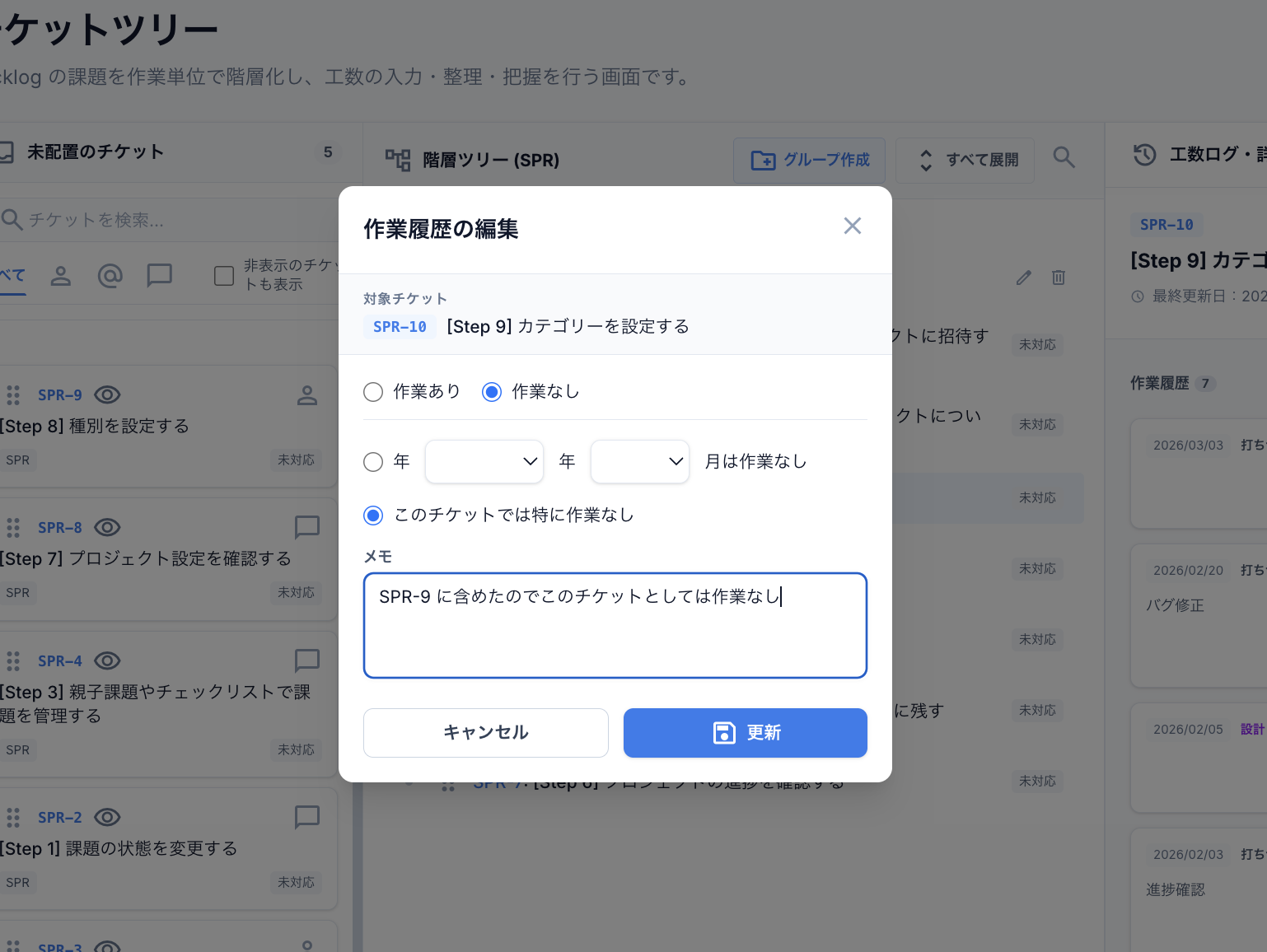Switch to the すべて filter tab
The width and height of the screenshot is (1267, 952).
pos(10,276)
